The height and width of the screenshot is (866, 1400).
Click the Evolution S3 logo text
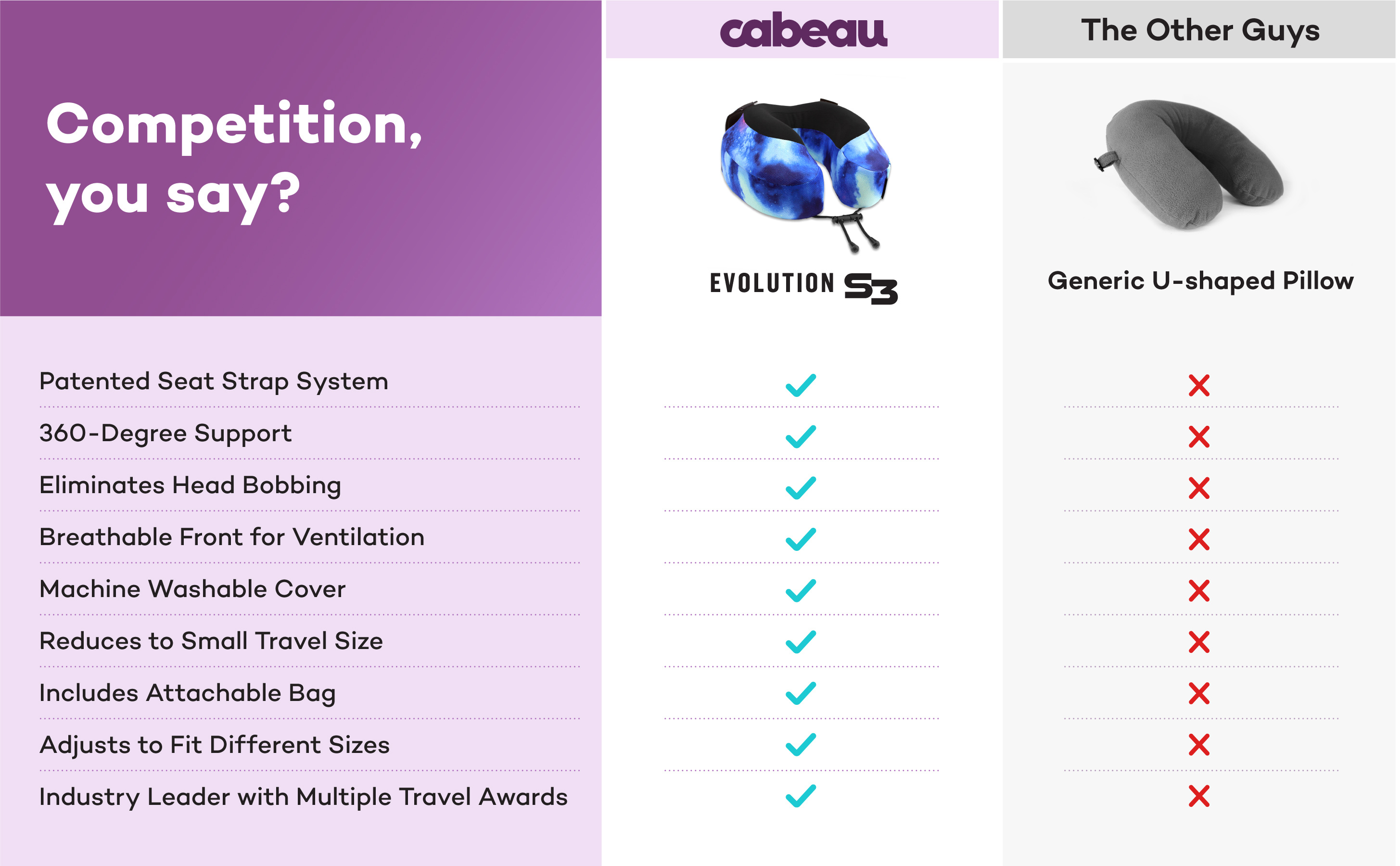point(803,288)
